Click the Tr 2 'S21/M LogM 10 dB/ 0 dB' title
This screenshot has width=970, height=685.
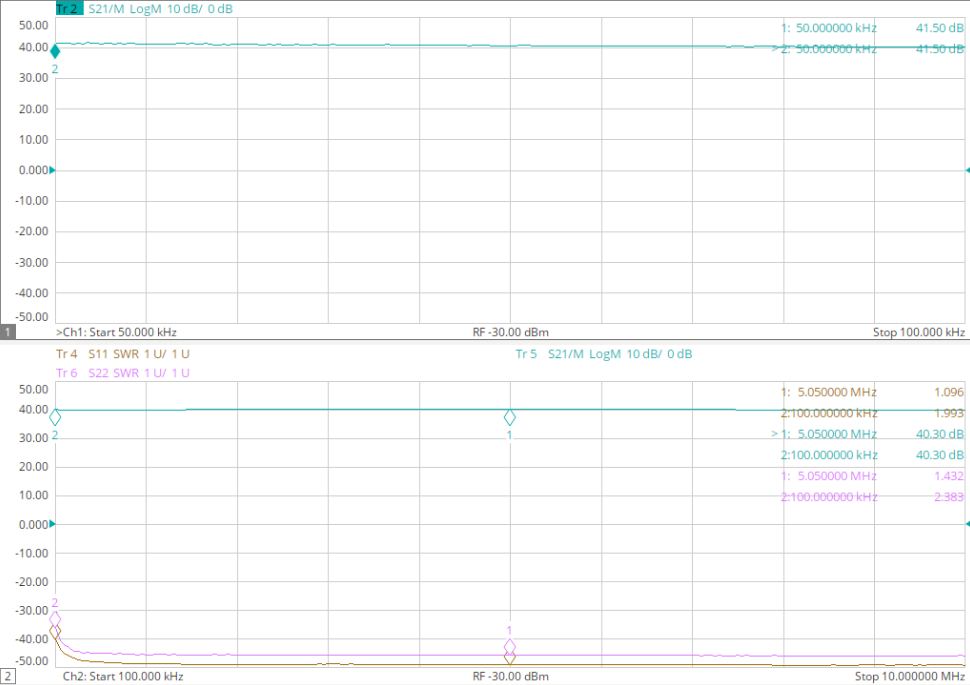(160, 9)
